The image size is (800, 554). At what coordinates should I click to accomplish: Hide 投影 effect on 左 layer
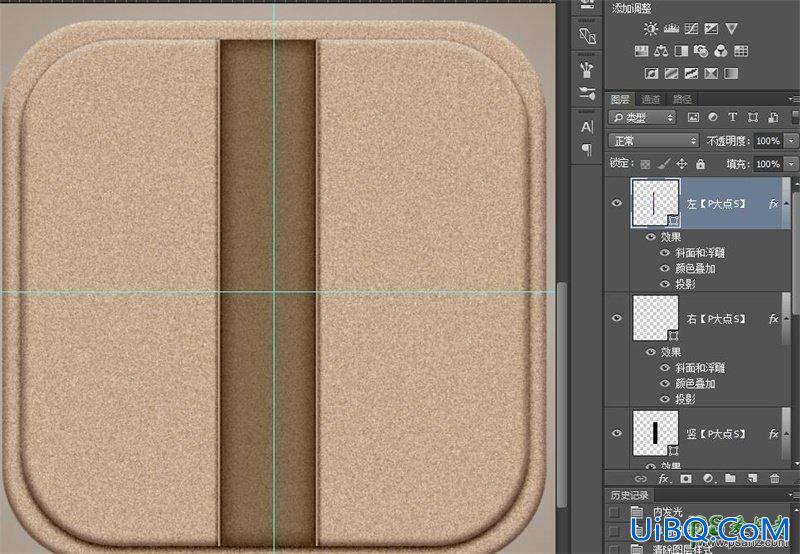[665, 284]
